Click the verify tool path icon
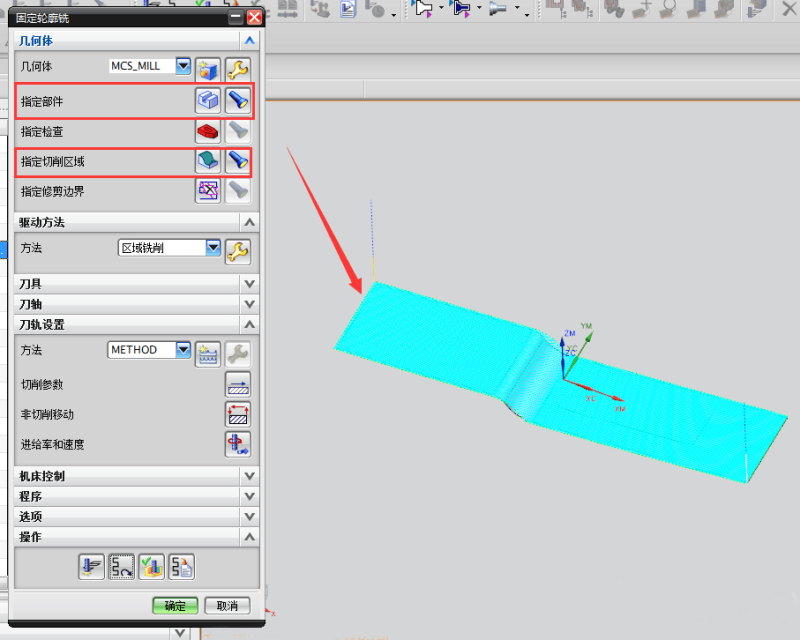Viewport: 800px width, 640px height. [151, 567]
